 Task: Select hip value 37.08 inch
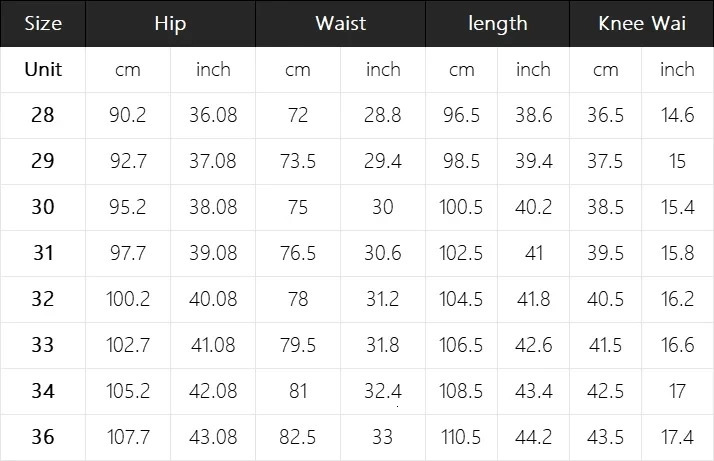213,161
